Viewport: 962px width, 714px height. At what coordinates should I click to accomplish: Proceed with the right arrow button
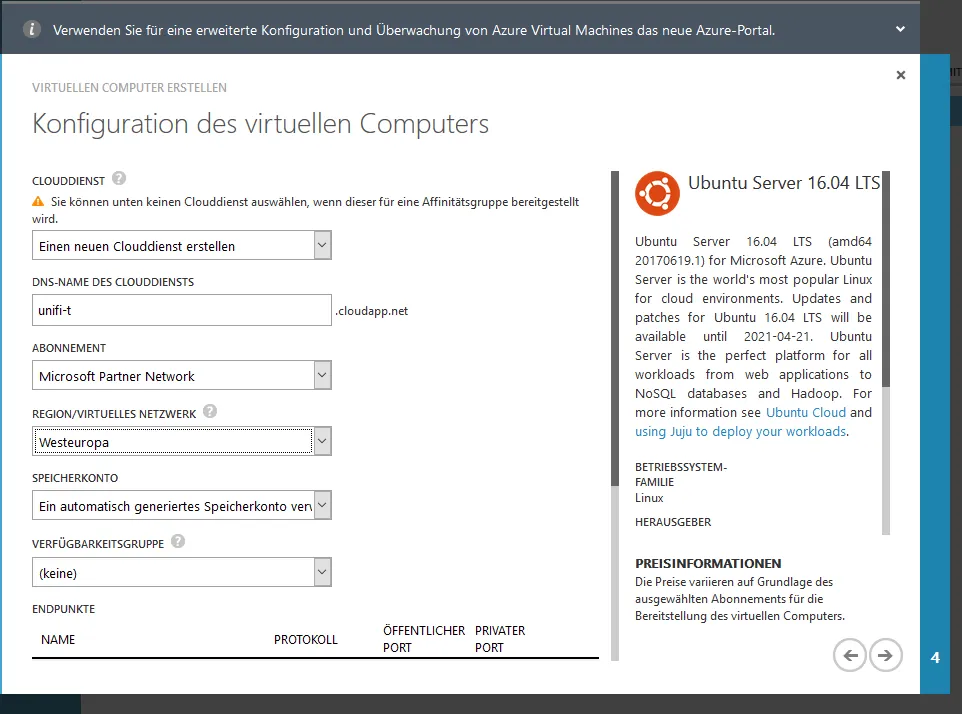pyautogui.click(x=885, y=655)
